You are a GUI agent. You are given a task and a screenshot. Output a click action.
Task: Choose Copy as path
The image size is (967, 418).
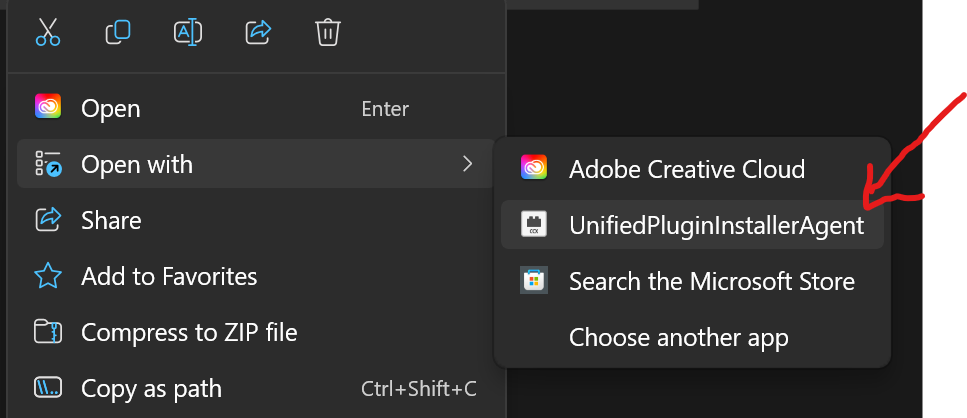(257, 388)
